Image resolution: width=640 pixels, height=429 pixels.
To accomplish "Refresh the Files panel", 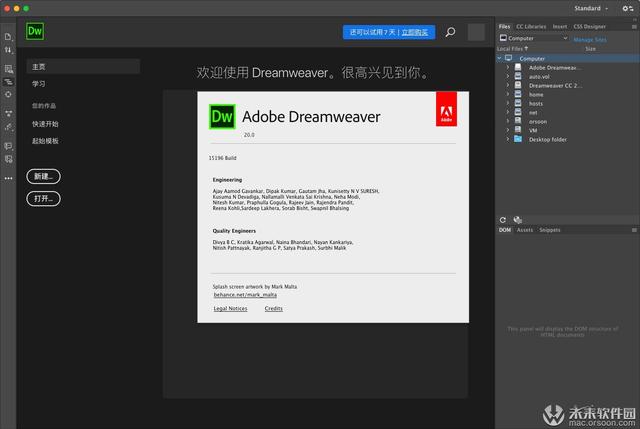I will (503, 220).
